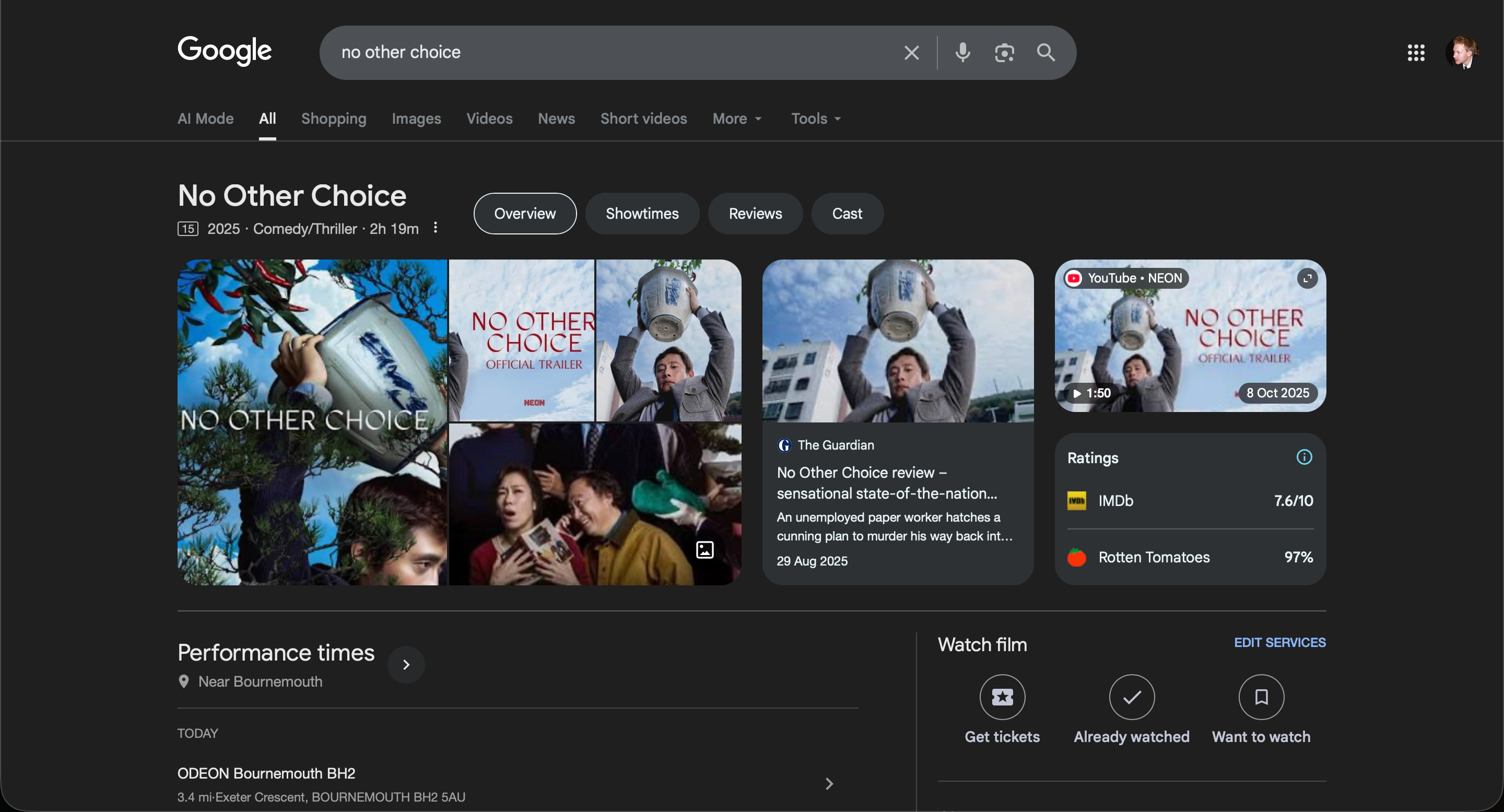1504x812 pixels.
Task: Open the Google apps grid
Action: point(1416,53)
